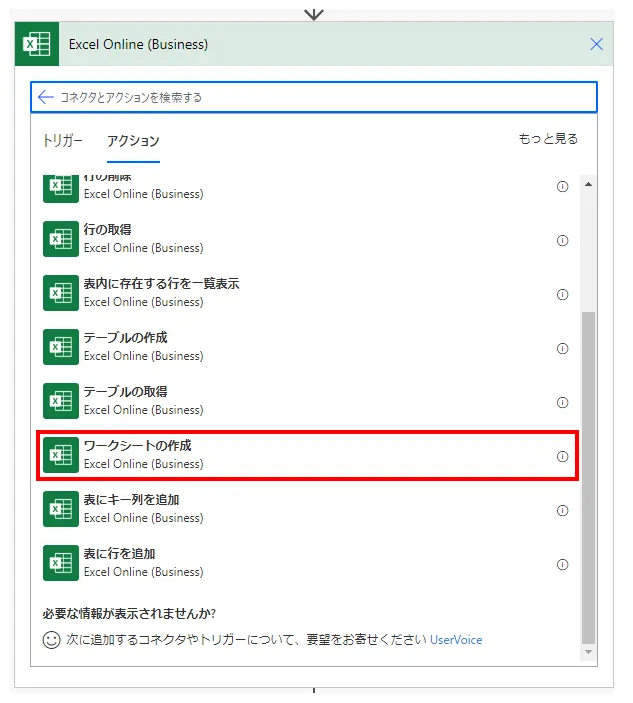Select the ワークシートの作成 action
The image size is (633, 703).
[307, 456]
